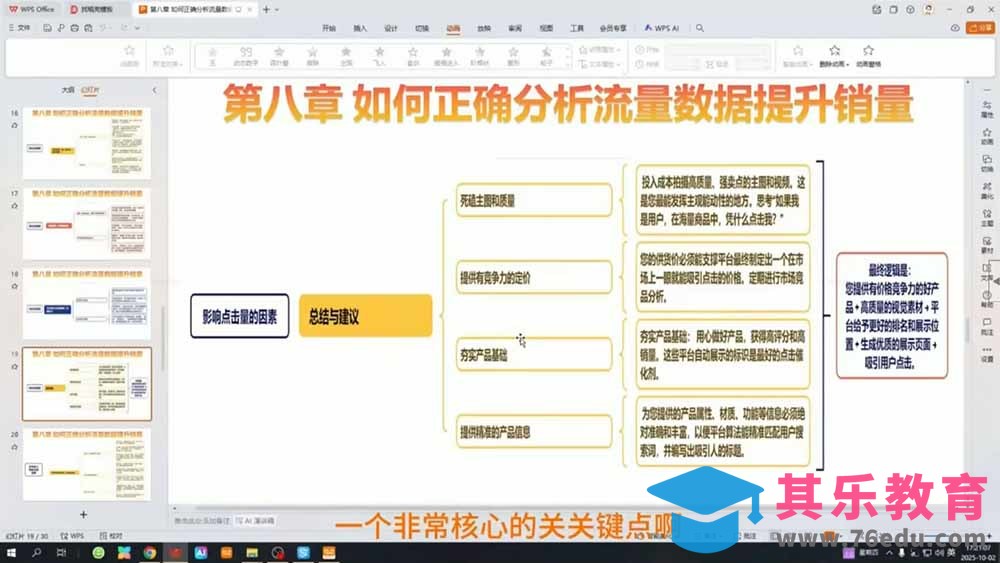This screenshot has width=1000, height=563.
Task: Click the animation star marker under slide 16
Action: coord(15,126)
